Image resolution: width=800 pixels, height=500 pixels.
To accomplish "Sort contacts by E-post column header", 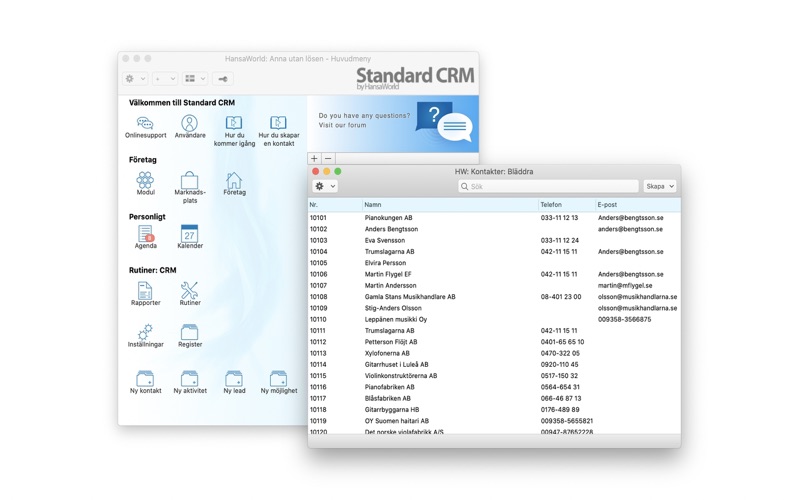I will 638,205.
